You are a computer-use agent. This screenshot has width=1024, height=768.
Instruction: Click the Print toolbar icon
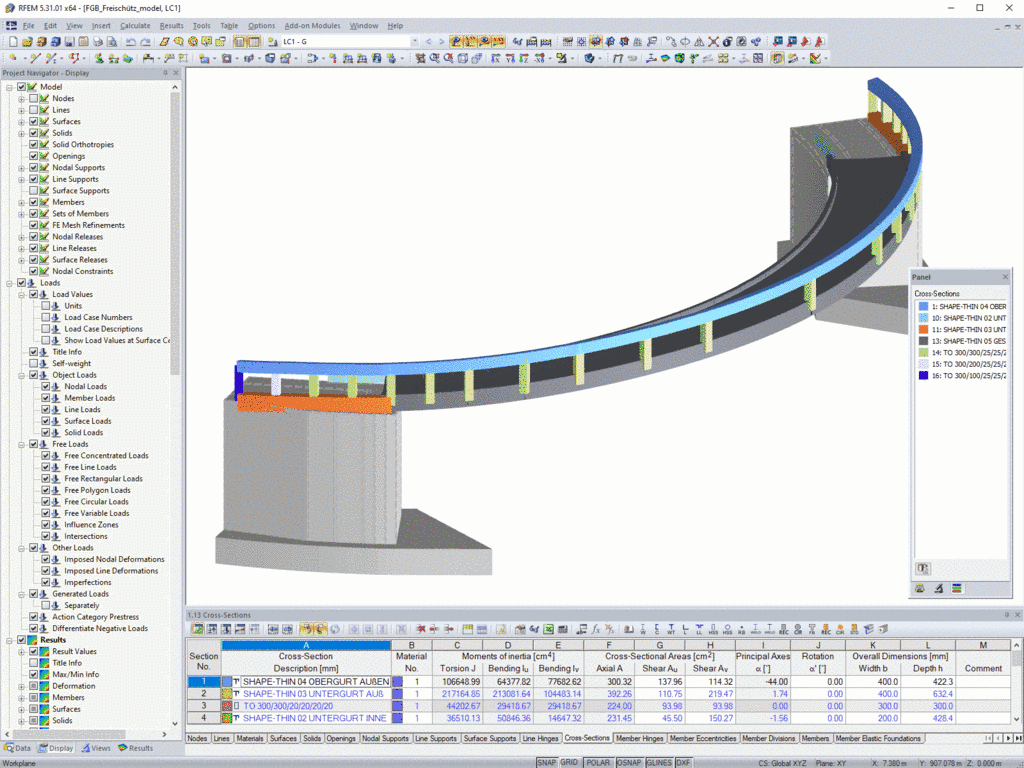click(x=98, y=42)
